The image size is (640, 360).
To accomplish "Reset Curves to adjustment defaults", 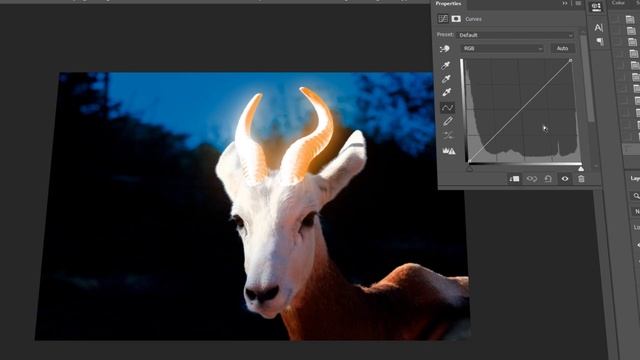I will pyautogui.click(x=548, y=179).
